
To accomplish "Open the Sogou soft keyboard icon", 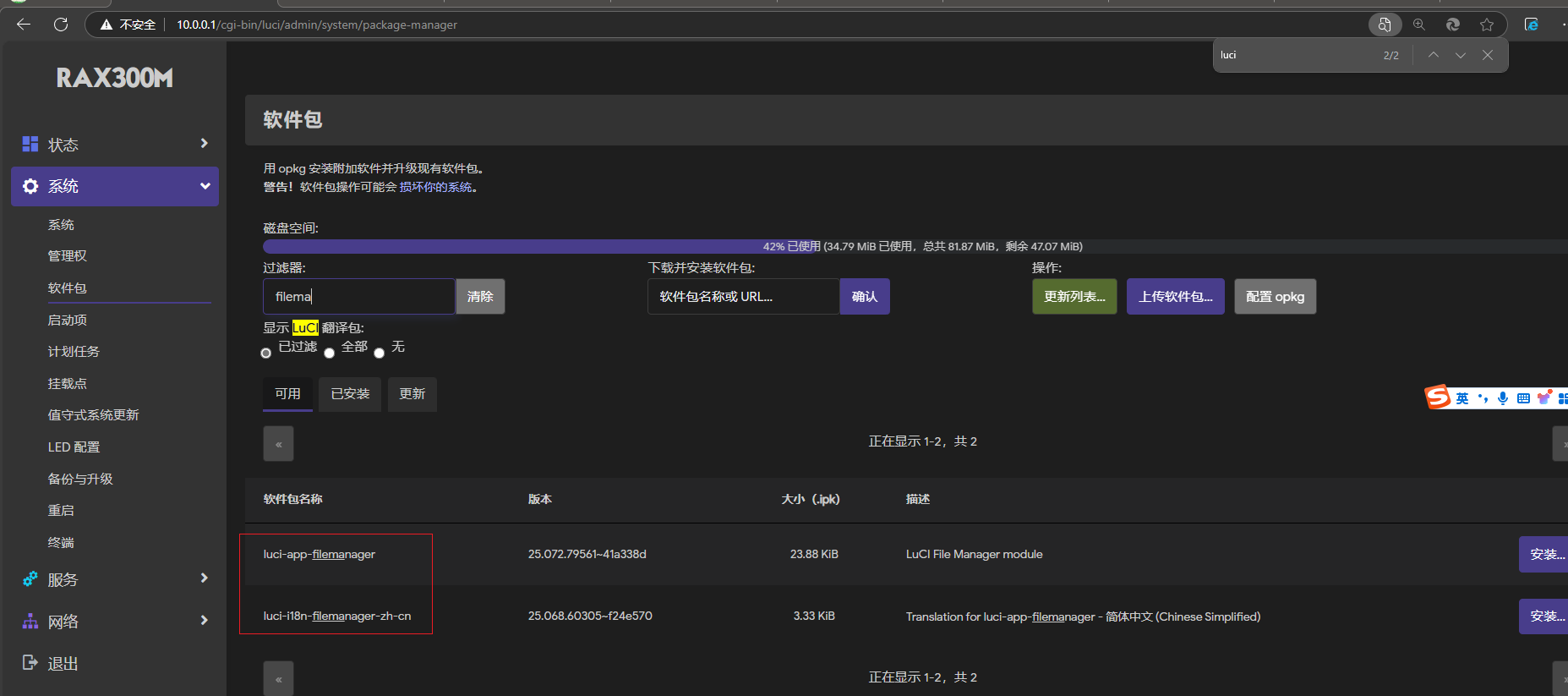I will point(1523,398).
